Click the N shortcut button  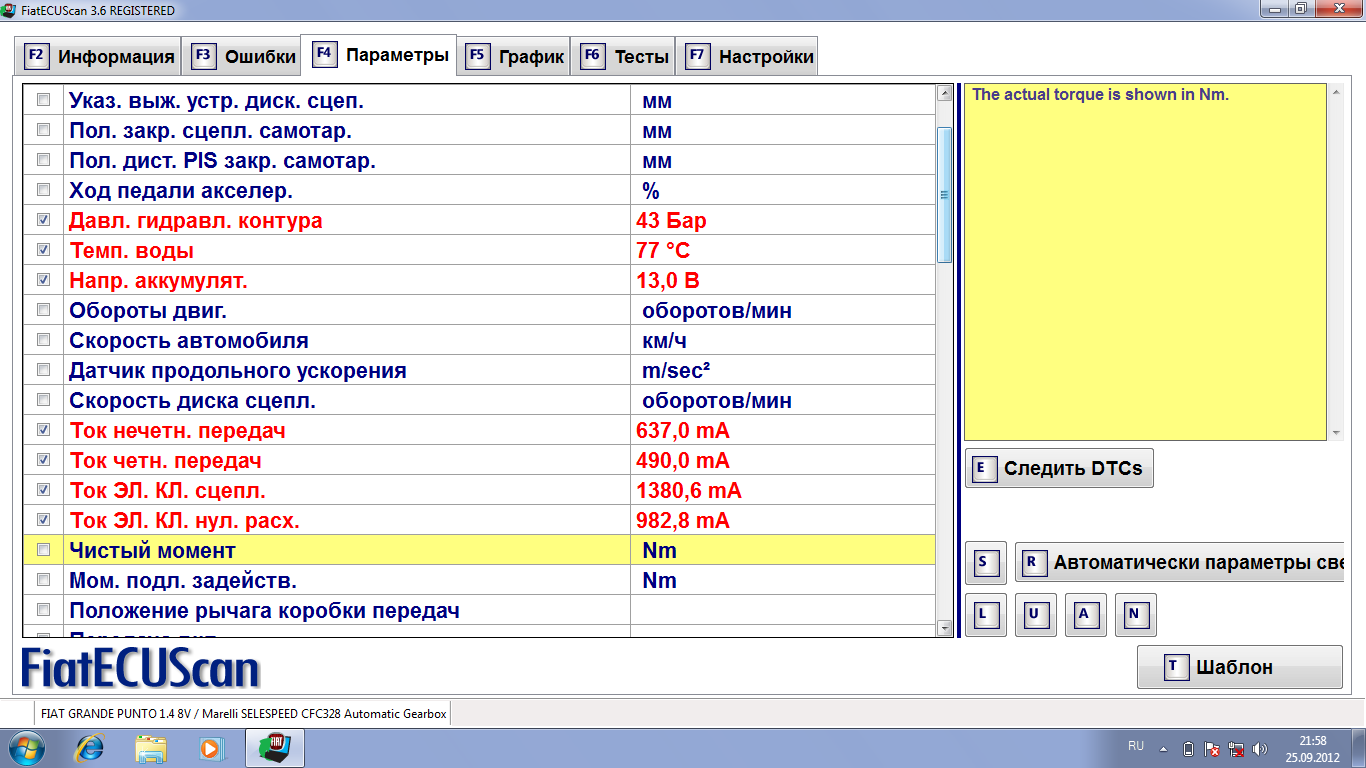click(1135, 615)
